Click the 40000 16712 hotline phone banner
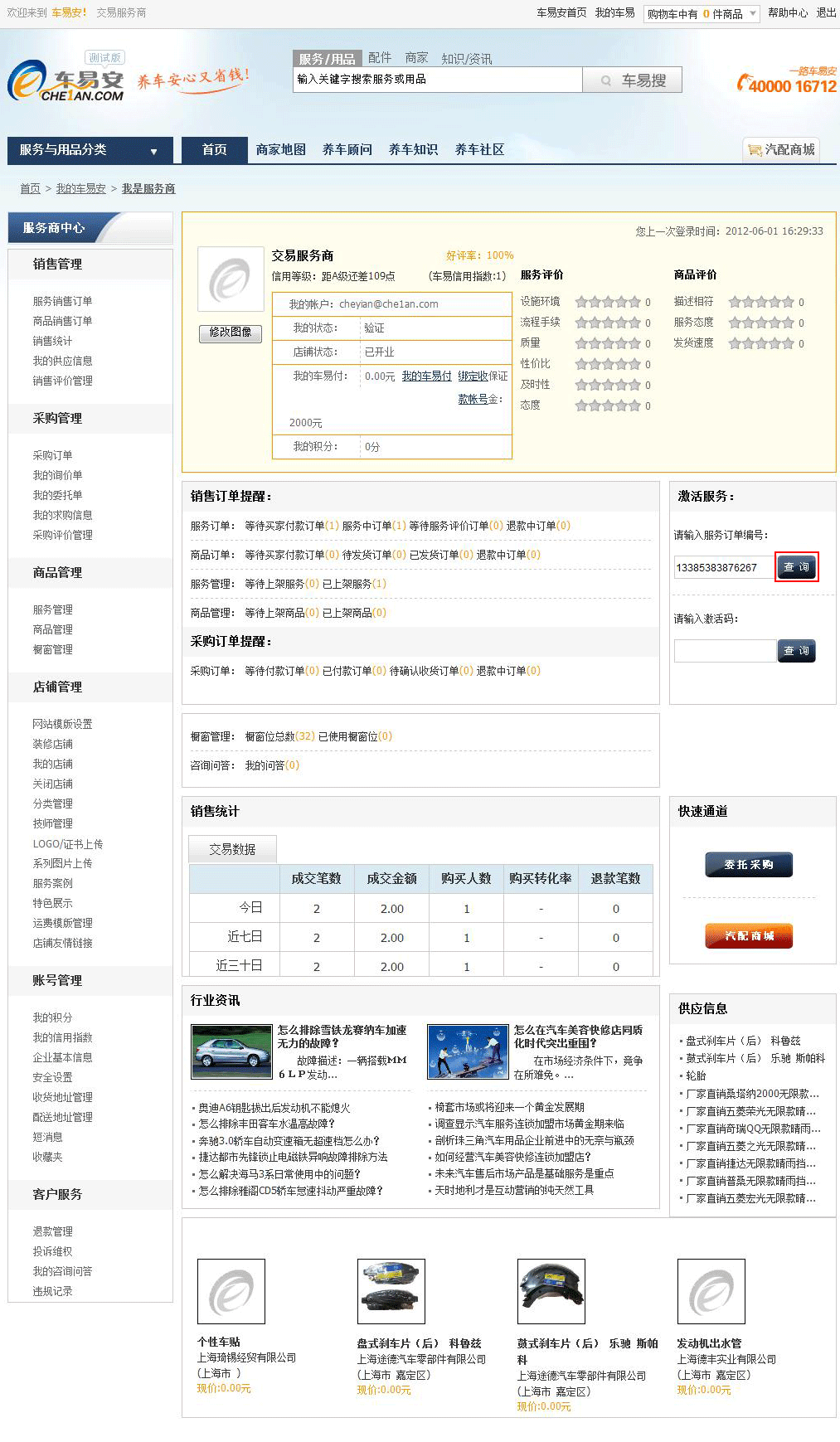Image resolution: width=840 pixels, height=1442 pixels. 787,81
